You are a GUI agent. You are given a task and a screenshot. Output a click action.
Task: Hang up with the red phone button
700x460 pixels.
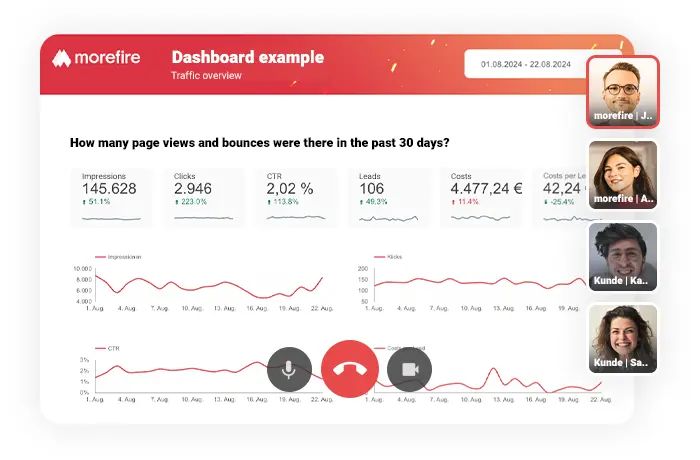349,369
